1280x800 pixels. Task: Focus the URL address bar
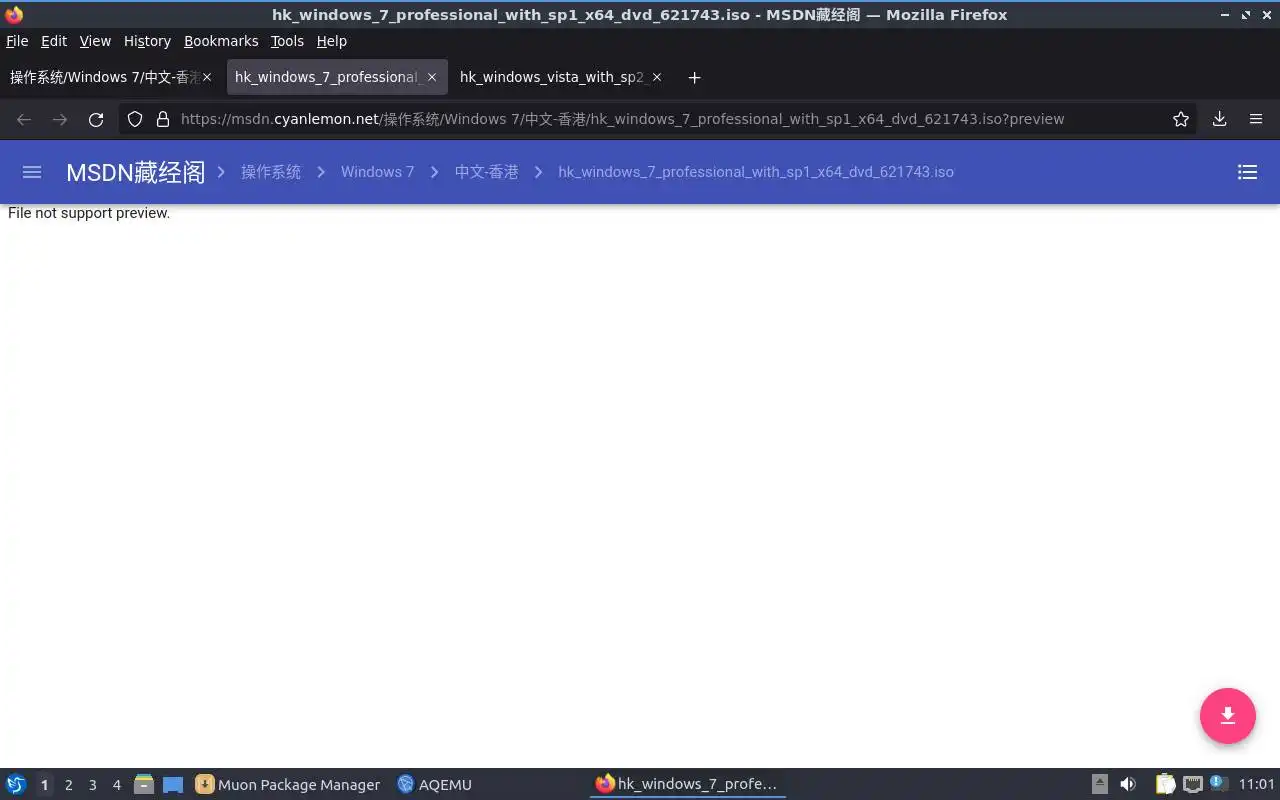tap(660, 119)
